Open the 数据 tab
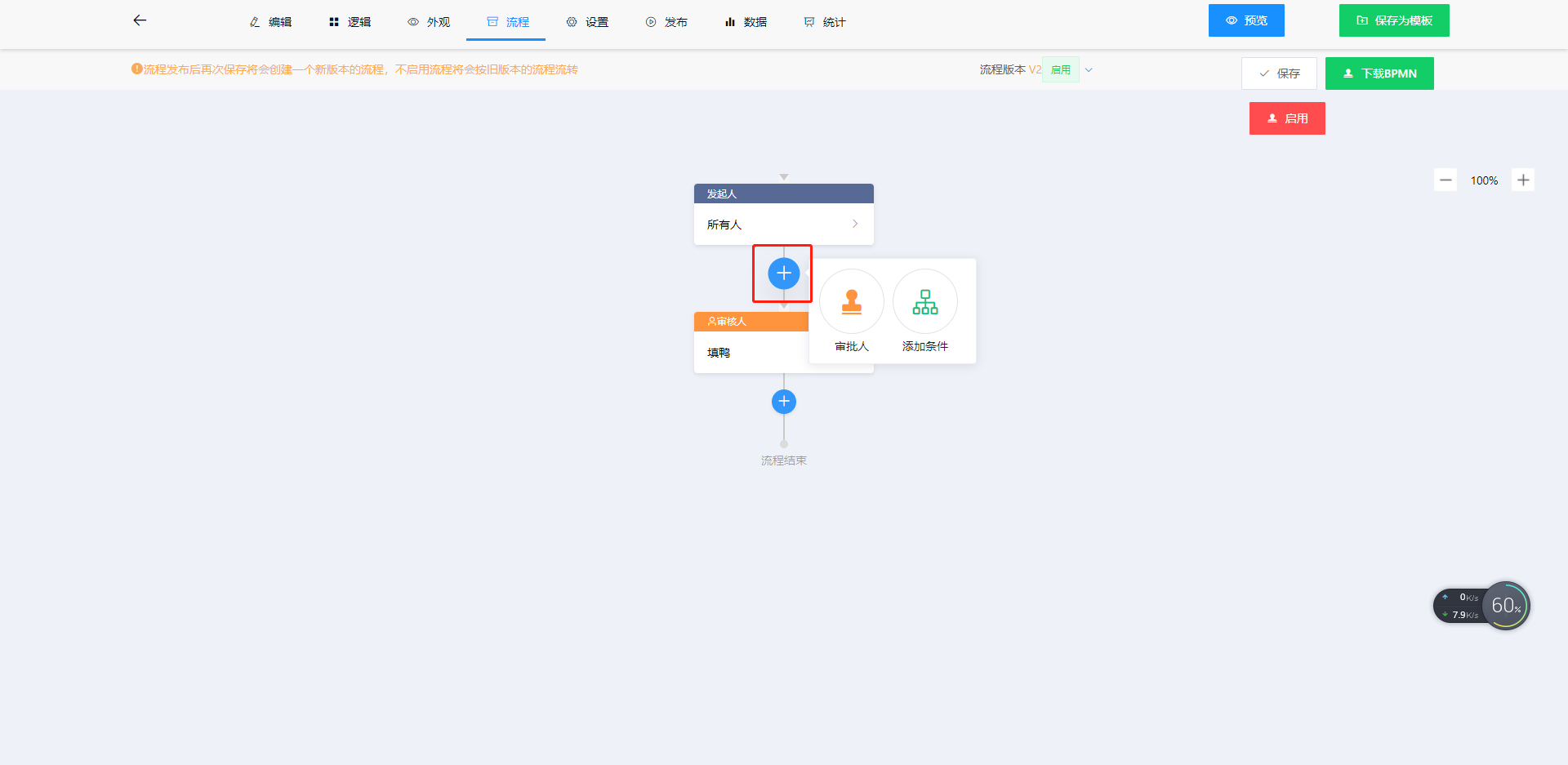Screen dimensions: 1568x765 [x=746, y=22]
